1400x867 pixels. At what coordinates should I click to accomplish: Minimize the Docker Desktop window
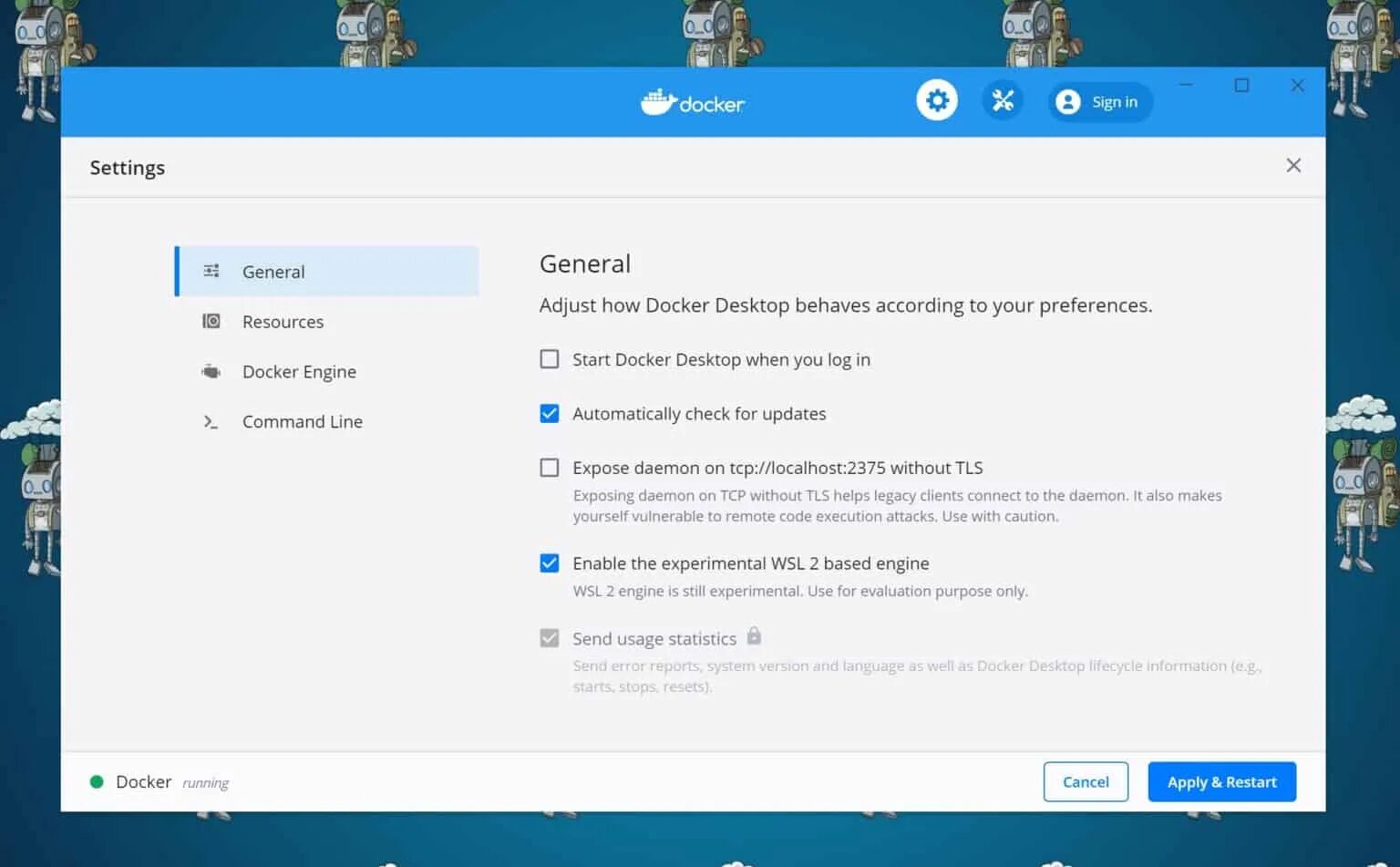1186,85
